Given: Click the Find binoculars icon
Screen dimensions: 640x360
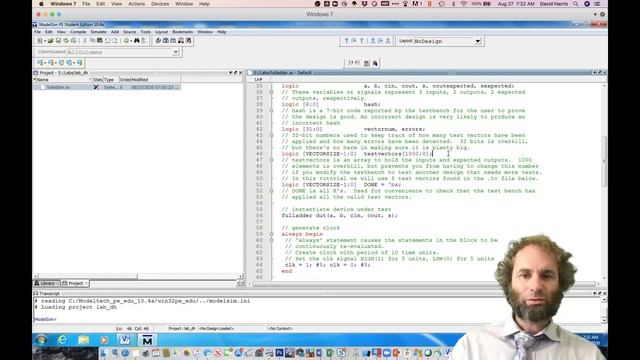Looking at the screenshot, I should pos(137,41).
